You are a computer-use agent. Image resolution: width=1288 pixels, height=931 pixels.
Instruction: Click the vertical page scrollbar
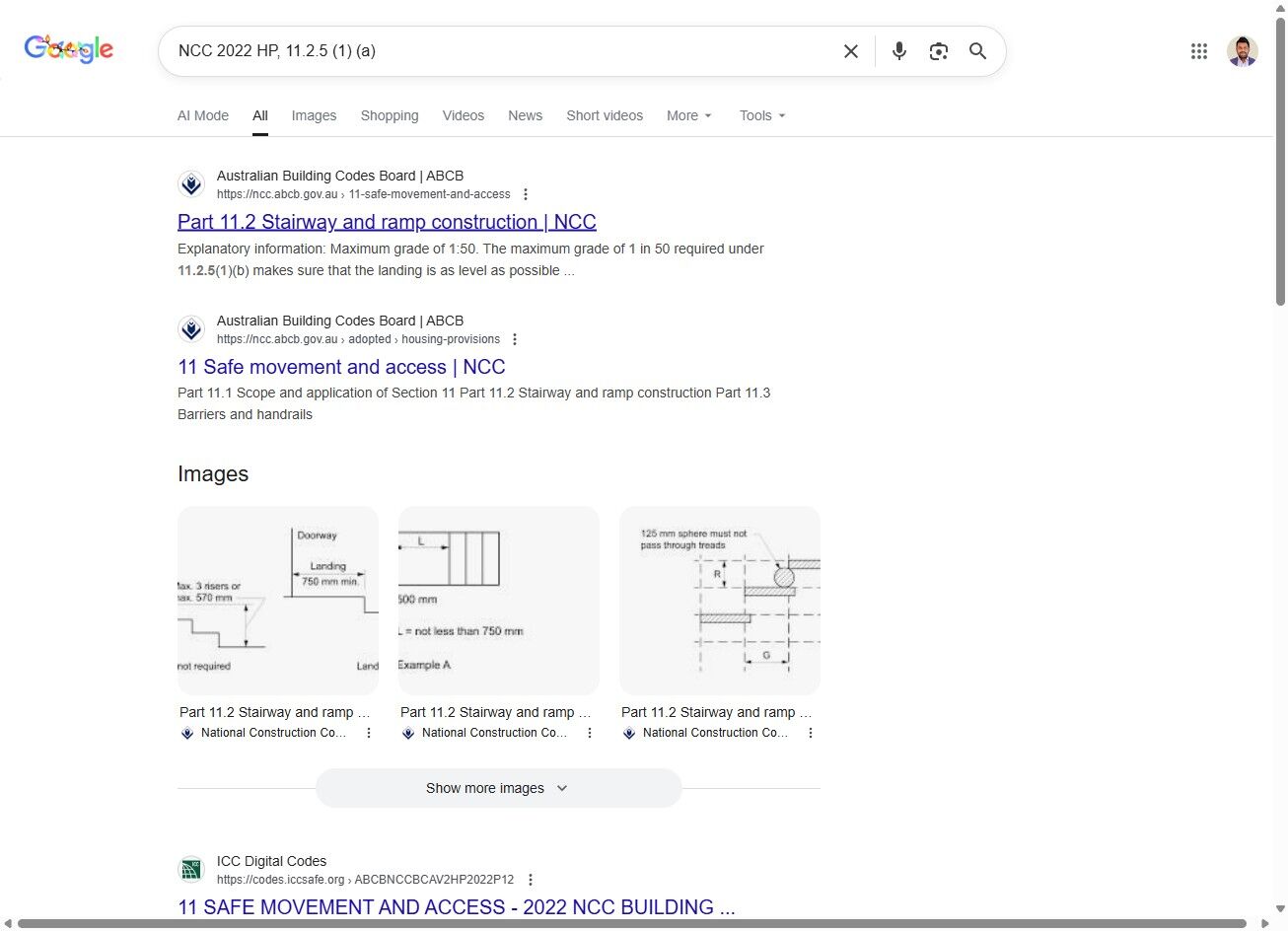pyautogui.click(x=1280, y=162)
